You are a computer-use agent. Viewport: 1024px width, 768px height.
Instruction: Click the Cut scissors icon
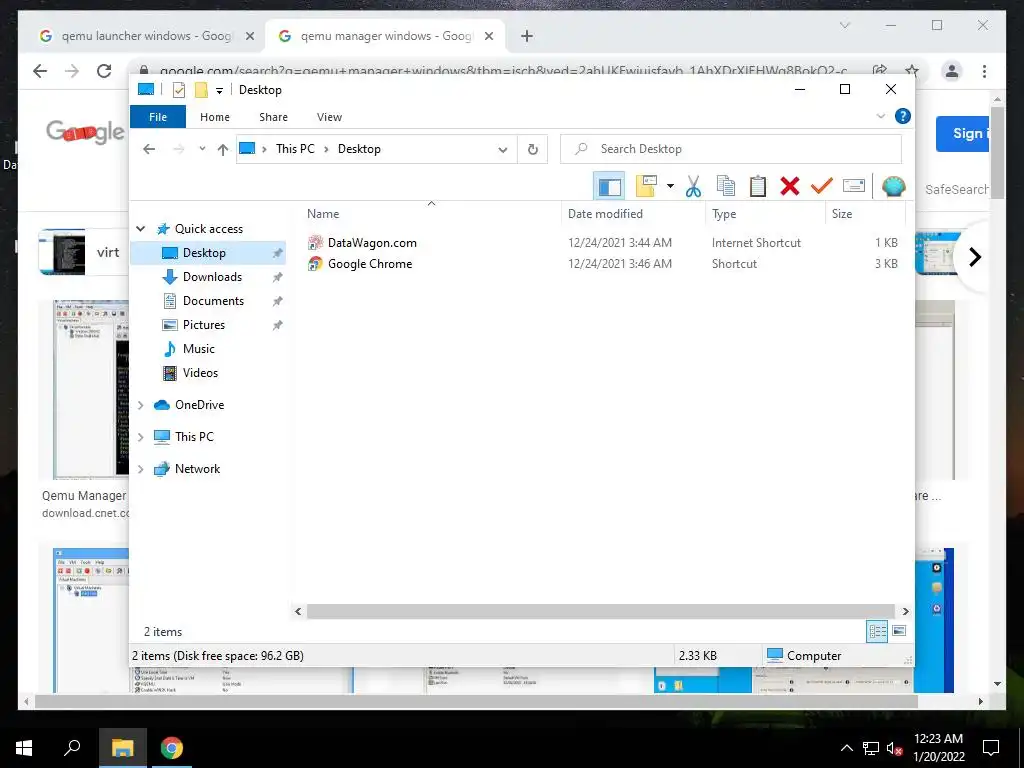[693, 186]
